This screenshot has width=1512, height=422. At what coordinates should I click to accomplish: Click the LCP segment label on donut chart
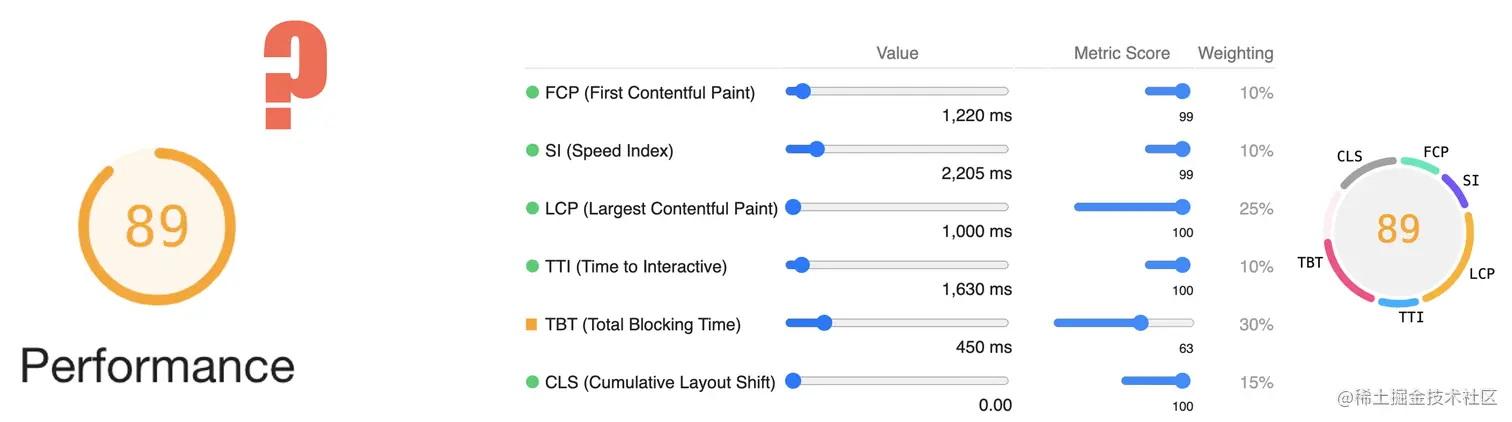coord(1481,273)
